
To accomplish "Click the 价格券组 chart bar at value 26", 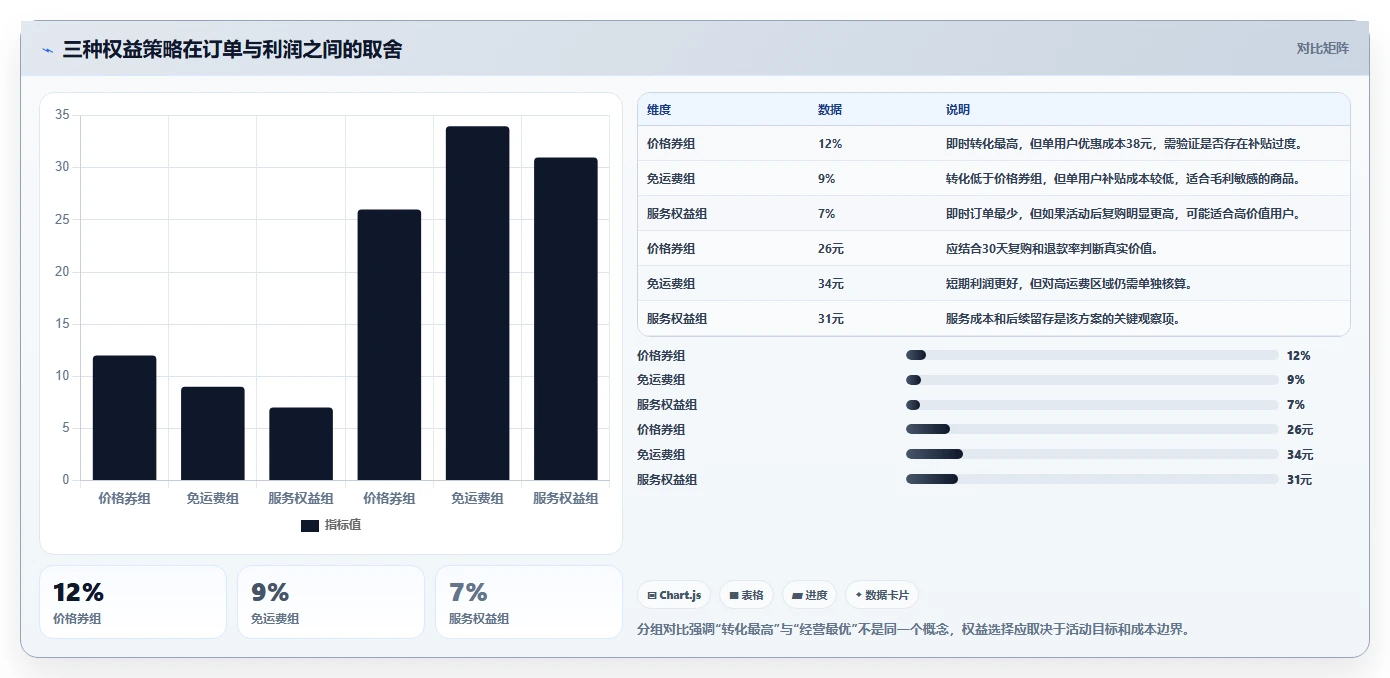I will [x=389, y=345].
